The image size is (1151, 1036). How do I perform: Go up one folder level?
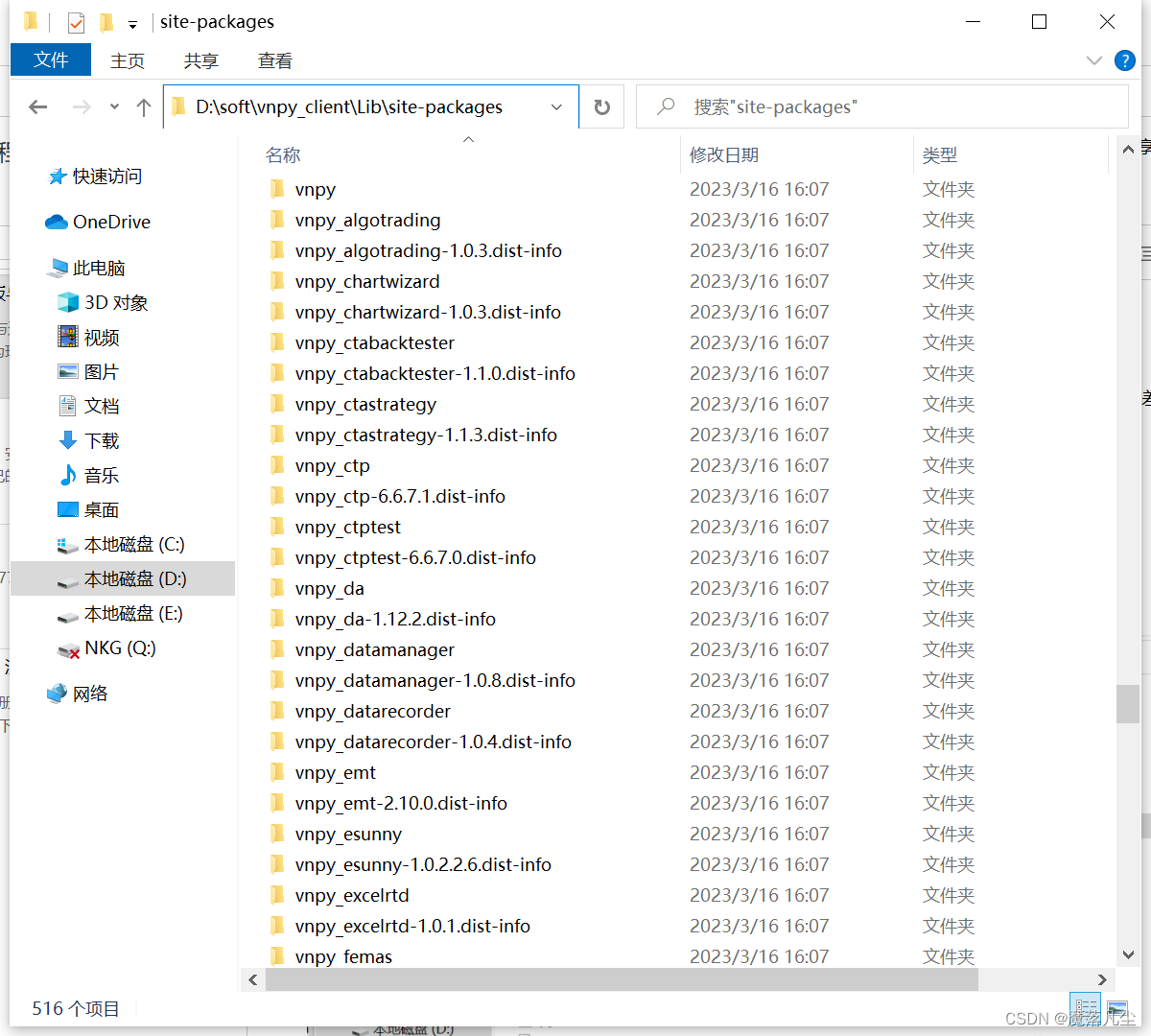coord(144,107)
